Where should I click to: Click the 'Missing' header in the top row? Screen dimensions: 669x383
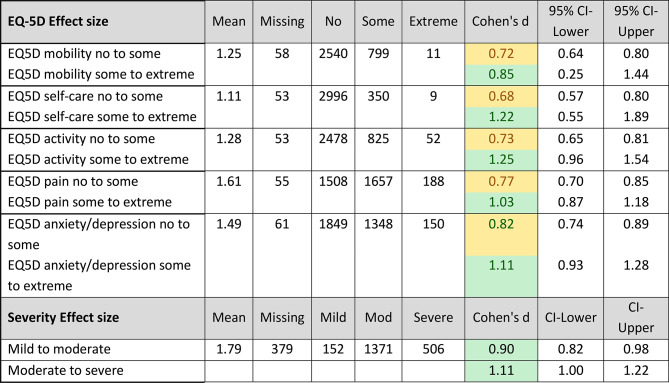point(282,22)
